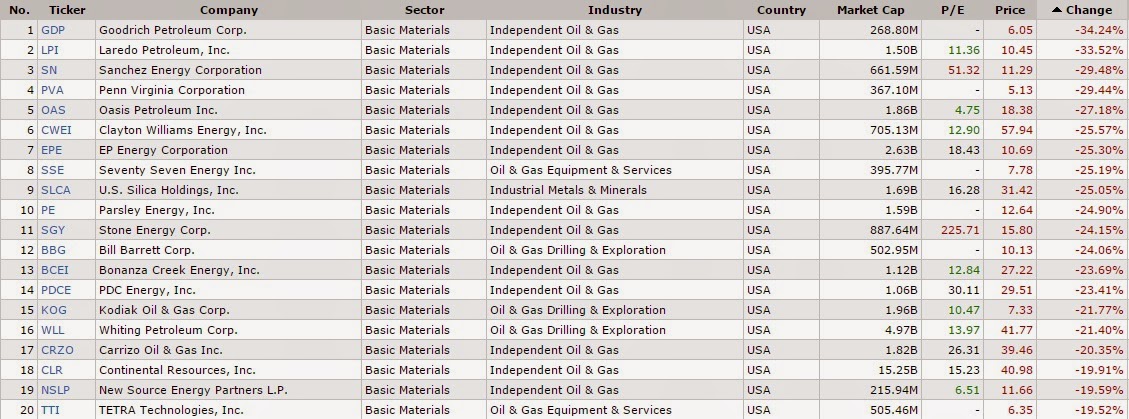
Task: Open PVA ticker quote page
Action: click(52, 90)
